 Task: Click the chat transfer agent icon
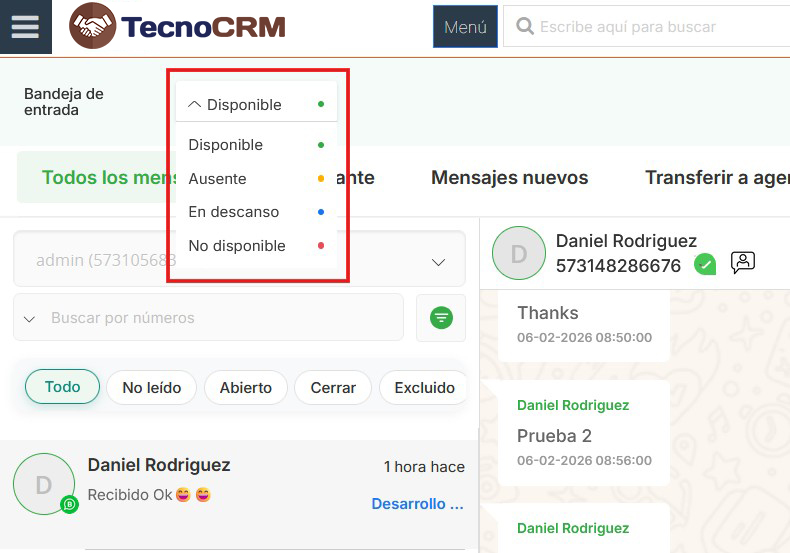point(743,263)
